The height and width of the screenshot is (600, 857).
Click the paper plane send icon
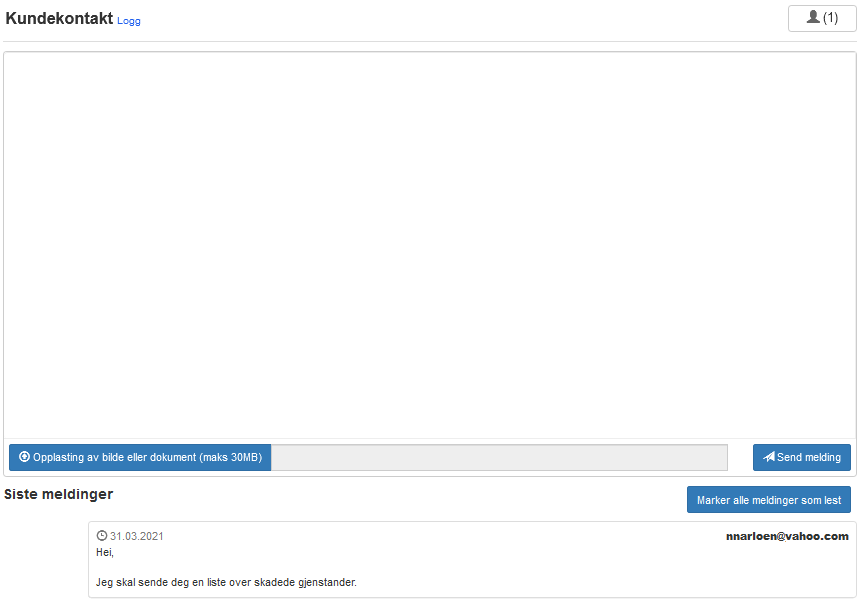768,457
